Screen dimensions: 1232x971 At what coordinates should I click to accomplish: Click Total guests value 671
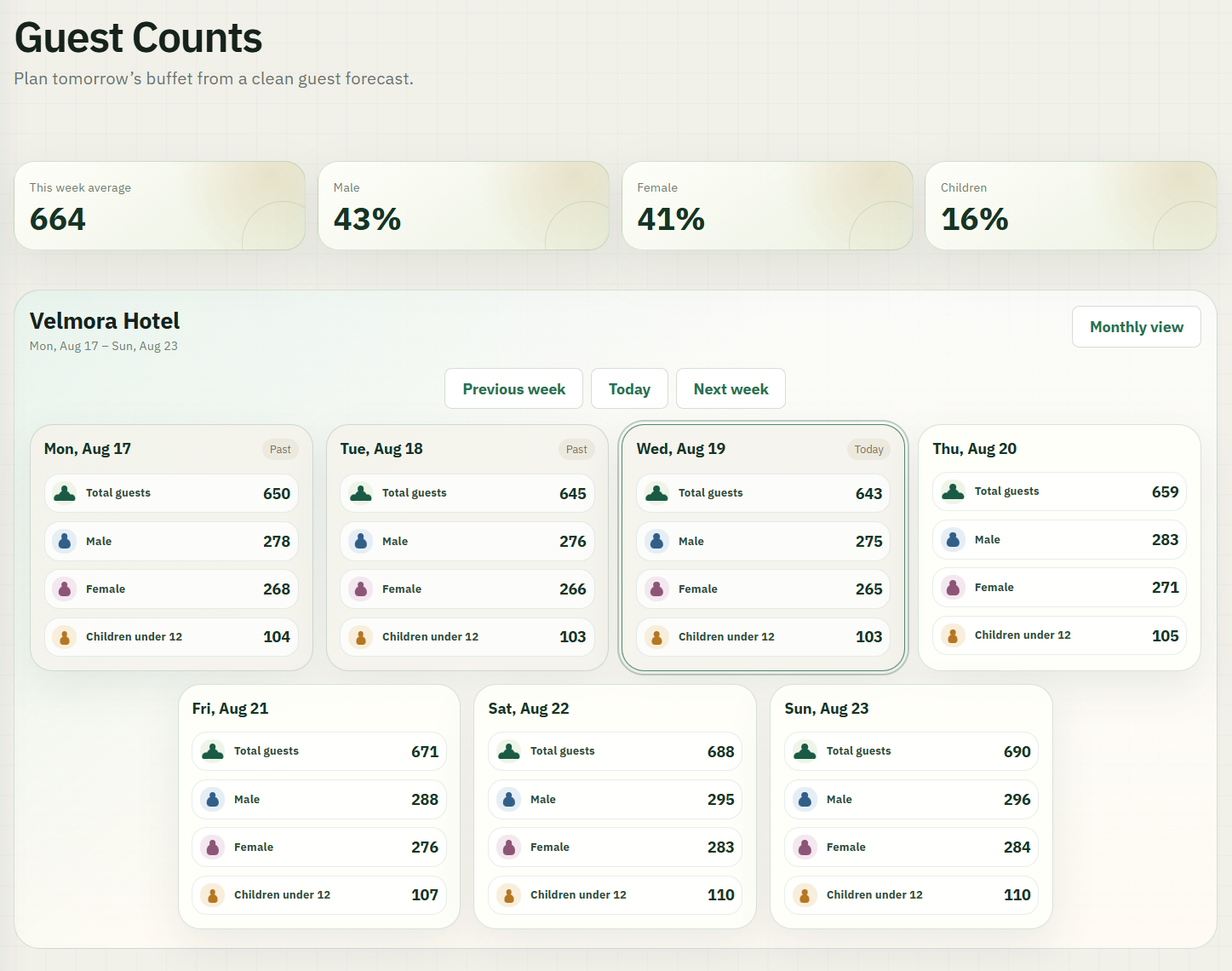point(425,751)
